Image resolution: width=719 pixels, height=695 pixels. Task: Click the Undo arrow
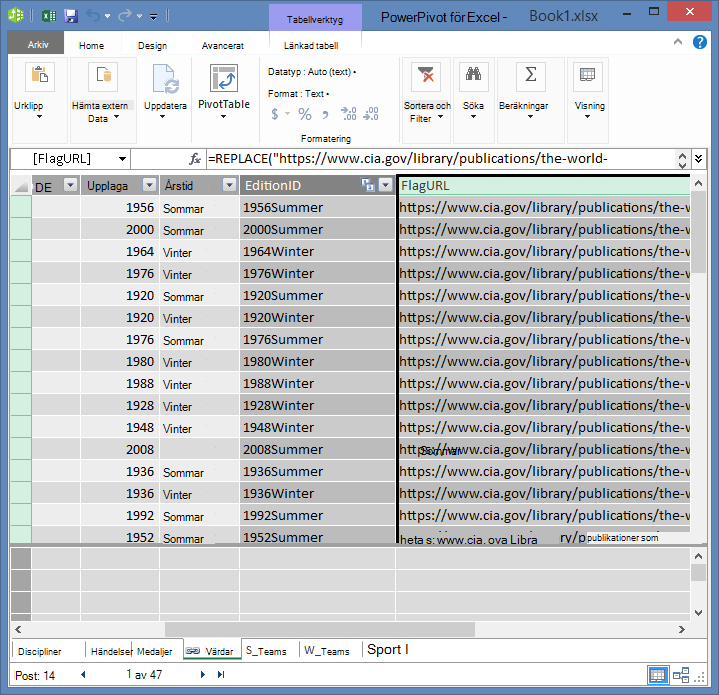coord(93,16)
